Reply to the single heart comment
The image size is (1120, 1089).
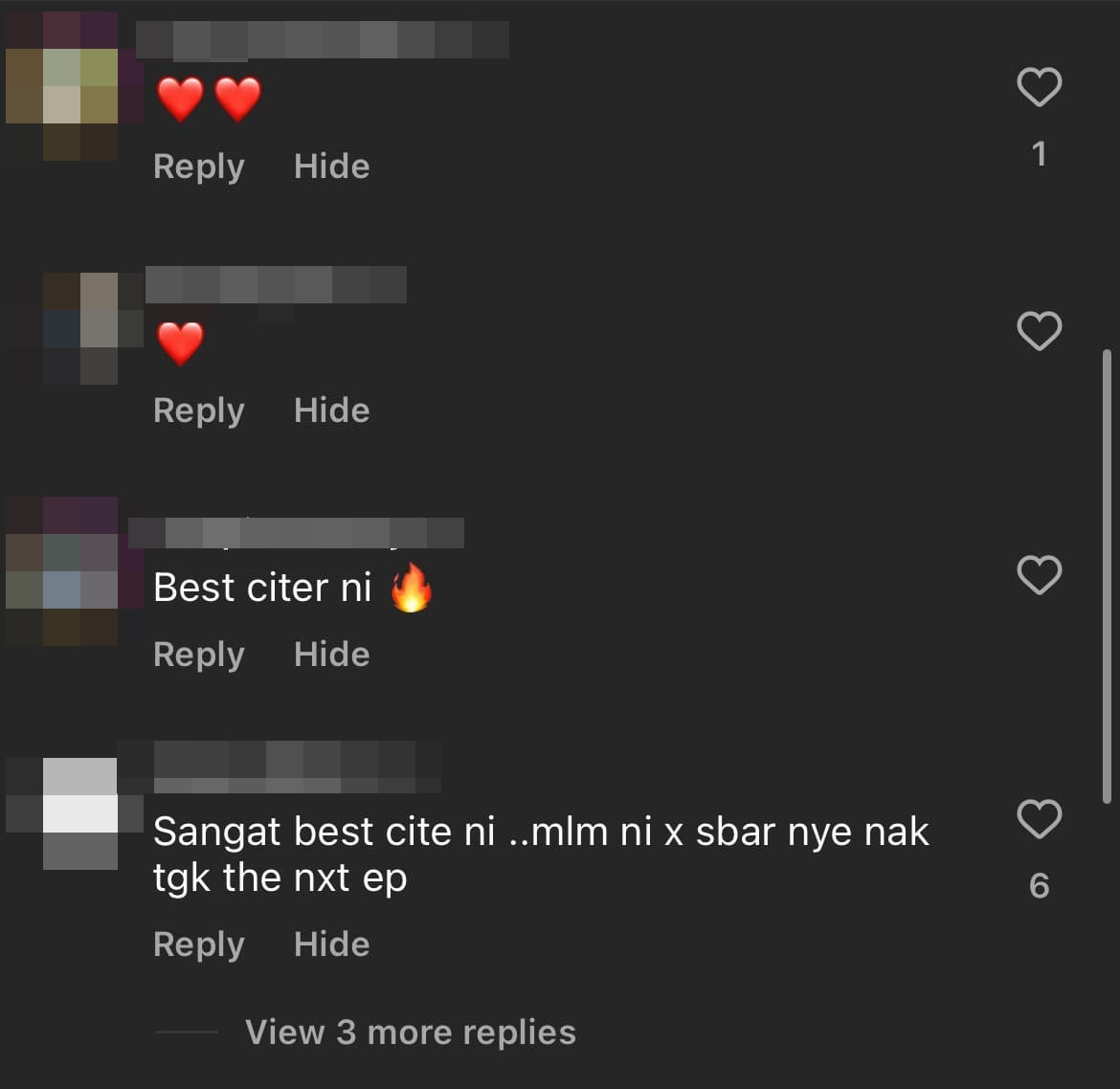tap(198, 411)
